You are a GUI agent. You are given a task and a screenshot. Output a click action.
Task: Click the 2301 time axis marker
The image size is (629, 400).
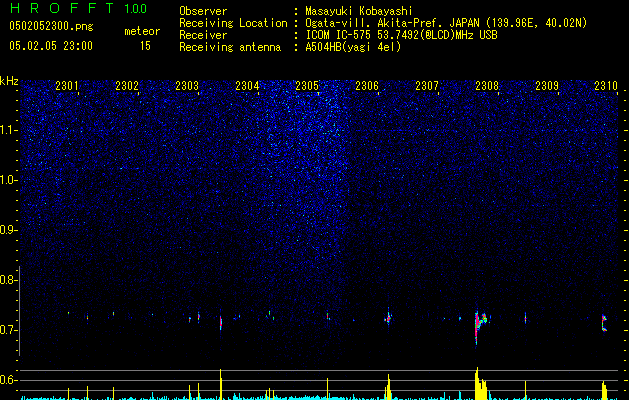pos(67,86)
